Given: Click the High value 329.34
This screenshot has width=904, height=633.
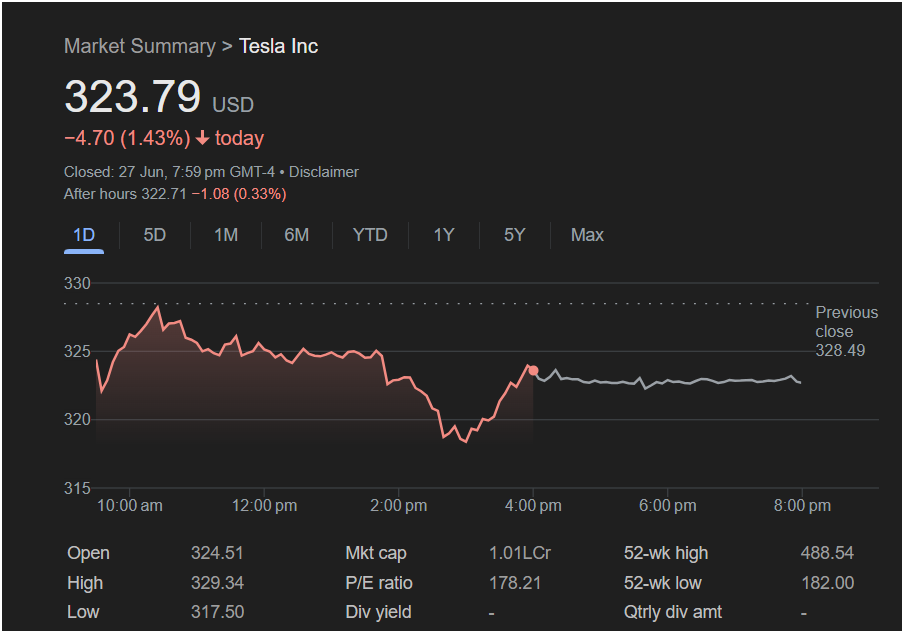Looking at the screenshot, I should click(x=217, y=583).
